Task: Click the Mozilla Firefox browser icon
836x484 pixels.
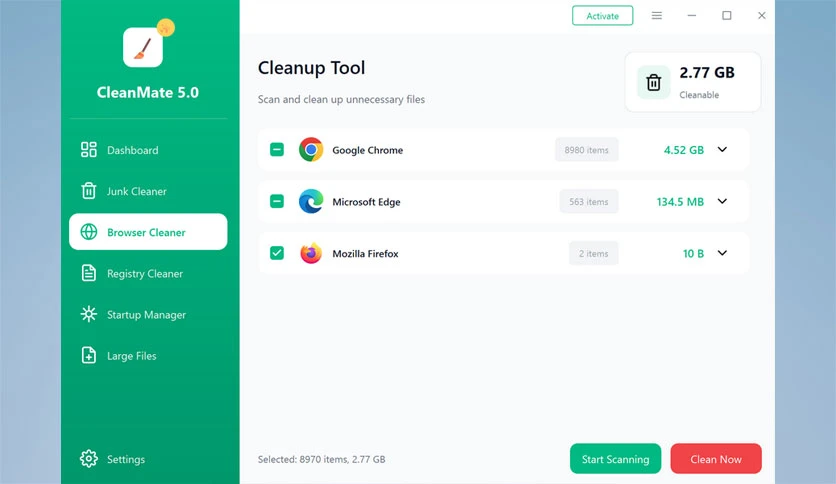Action: (x=311, y=253)
